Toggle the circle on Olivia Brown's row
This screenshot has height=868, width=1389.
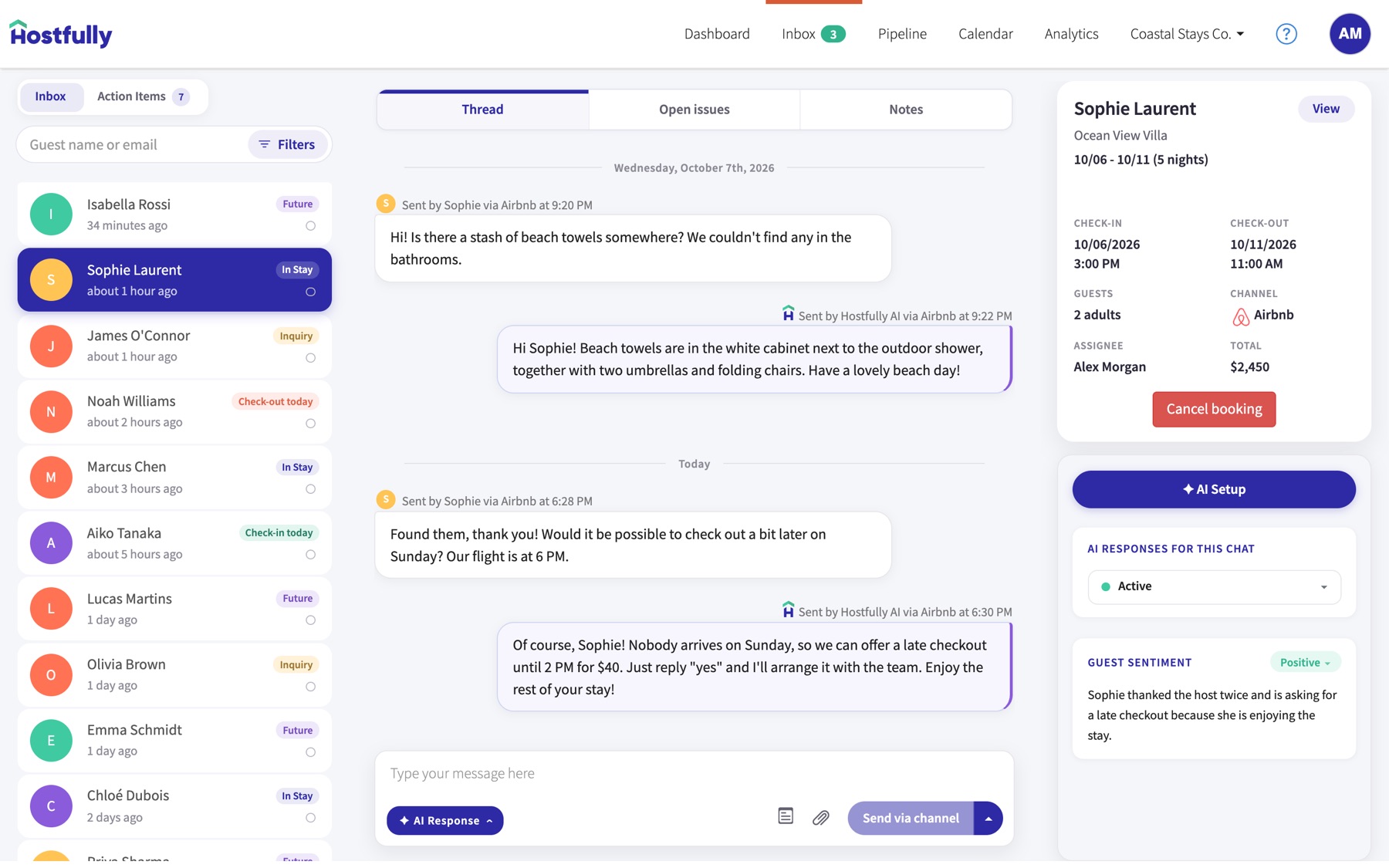pos(310,687)
